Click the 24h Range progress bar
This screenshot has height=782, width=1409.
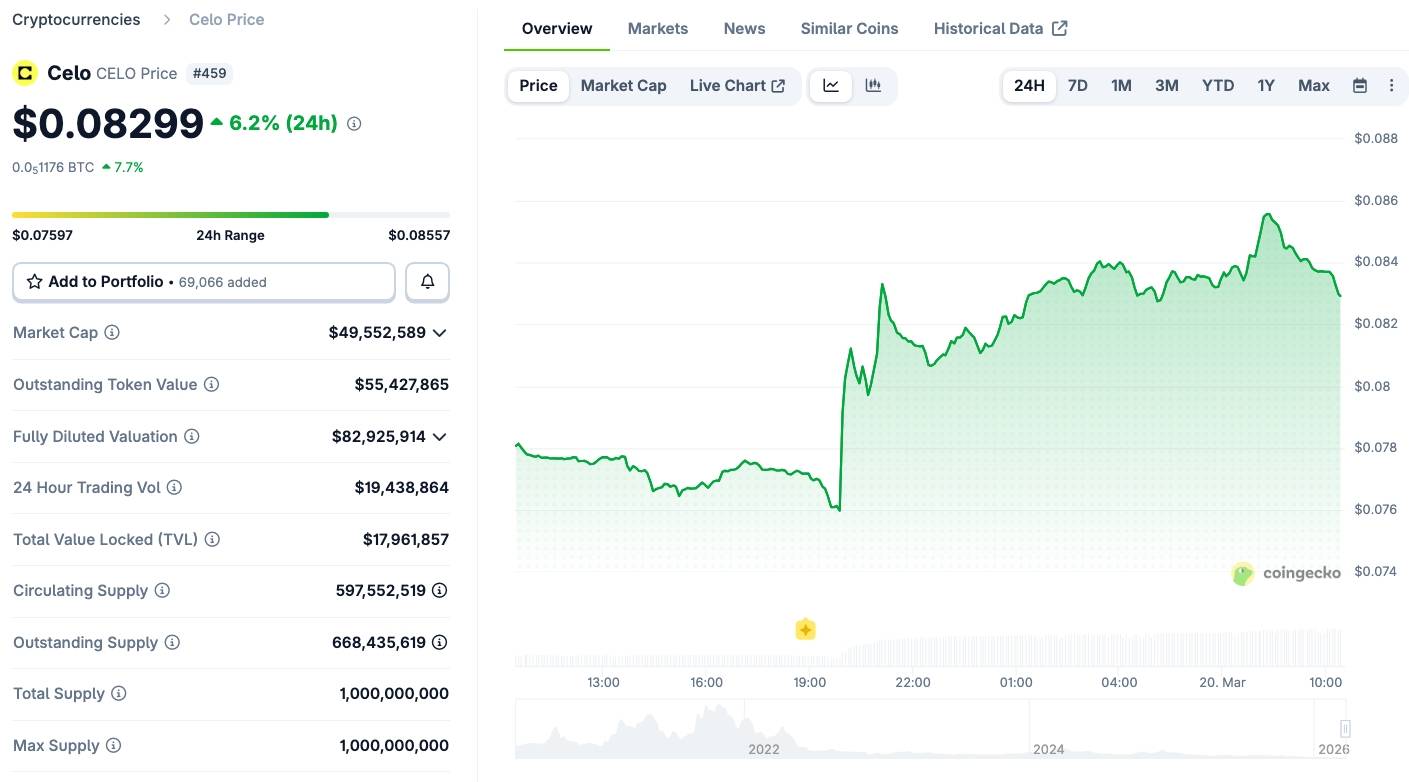230,214
